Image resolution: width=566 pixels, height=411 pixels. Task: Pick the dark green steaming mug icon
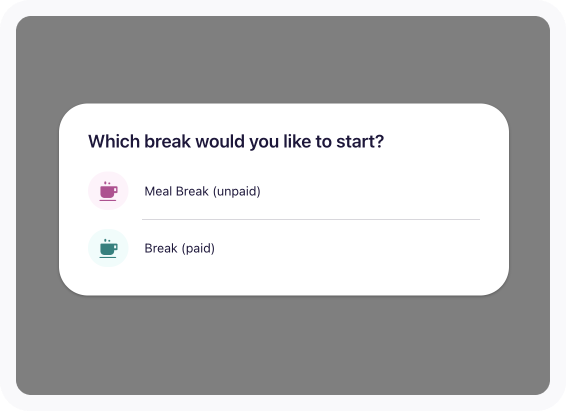coord(108,248)
